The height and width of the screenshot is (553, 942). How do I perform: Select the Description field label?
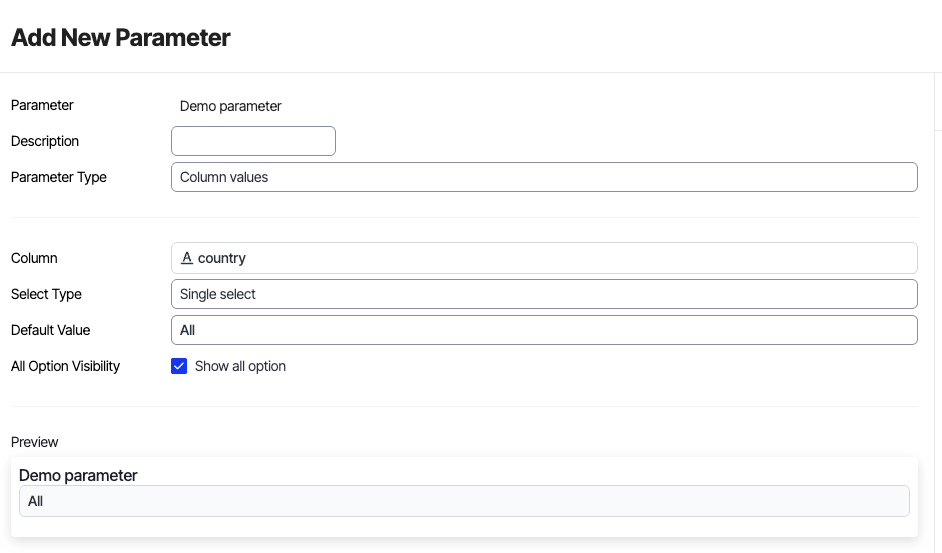[45, 141]
